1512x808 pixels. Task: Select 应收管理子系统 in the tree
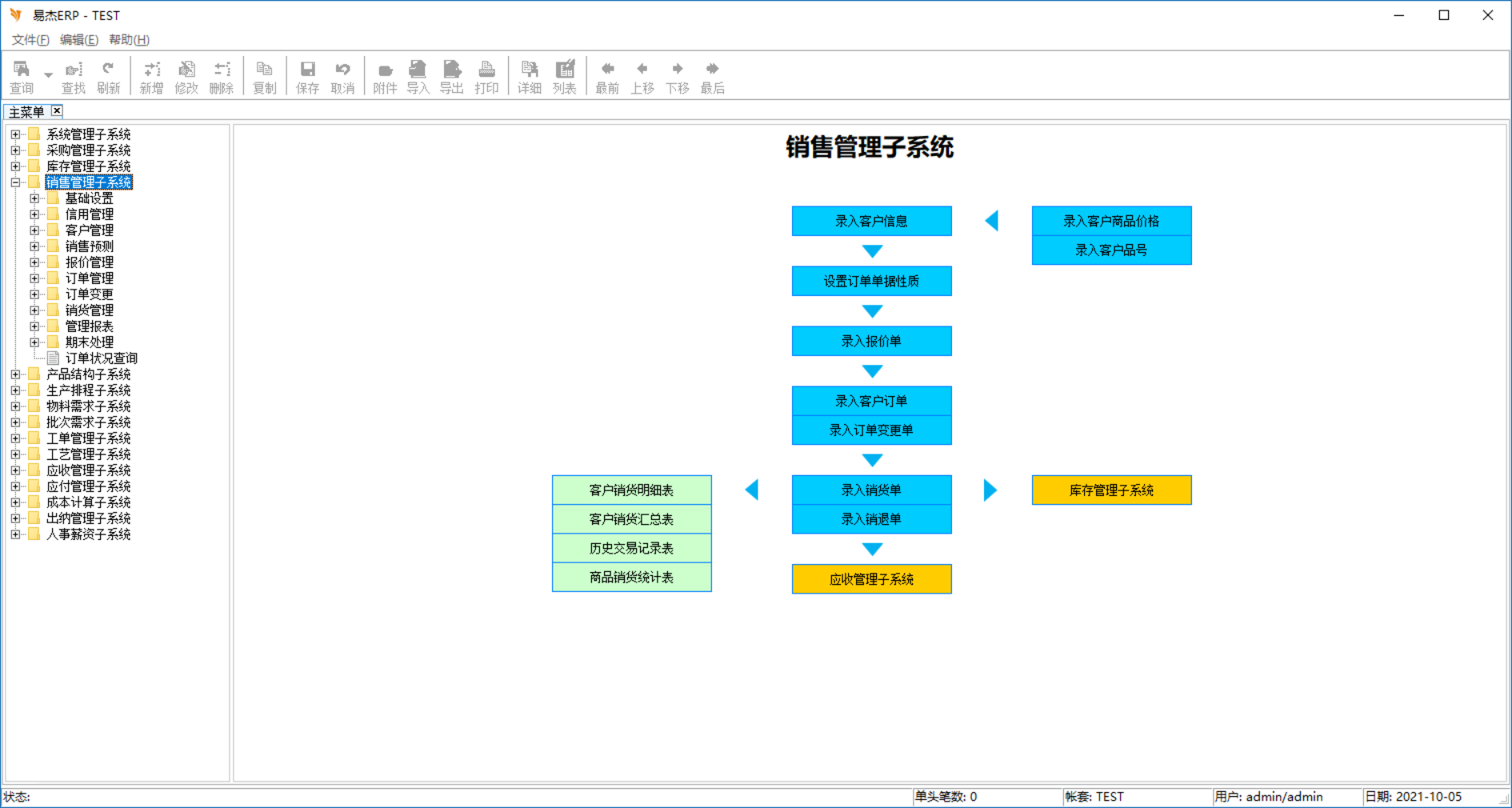pos(88,470)
